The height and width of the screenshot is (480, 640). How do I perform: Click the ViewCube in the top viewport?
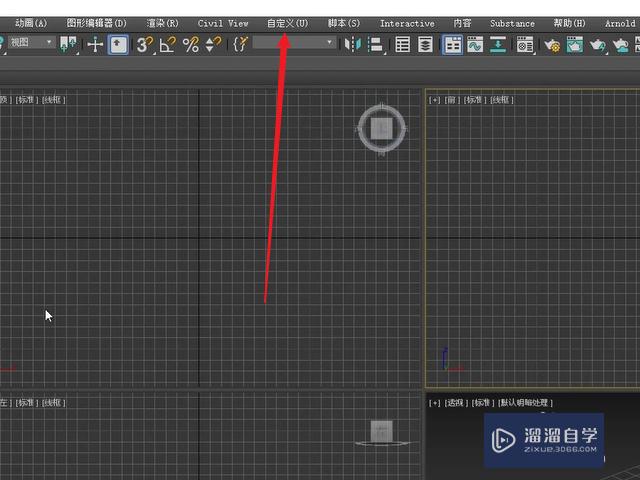tap(382, 129)
